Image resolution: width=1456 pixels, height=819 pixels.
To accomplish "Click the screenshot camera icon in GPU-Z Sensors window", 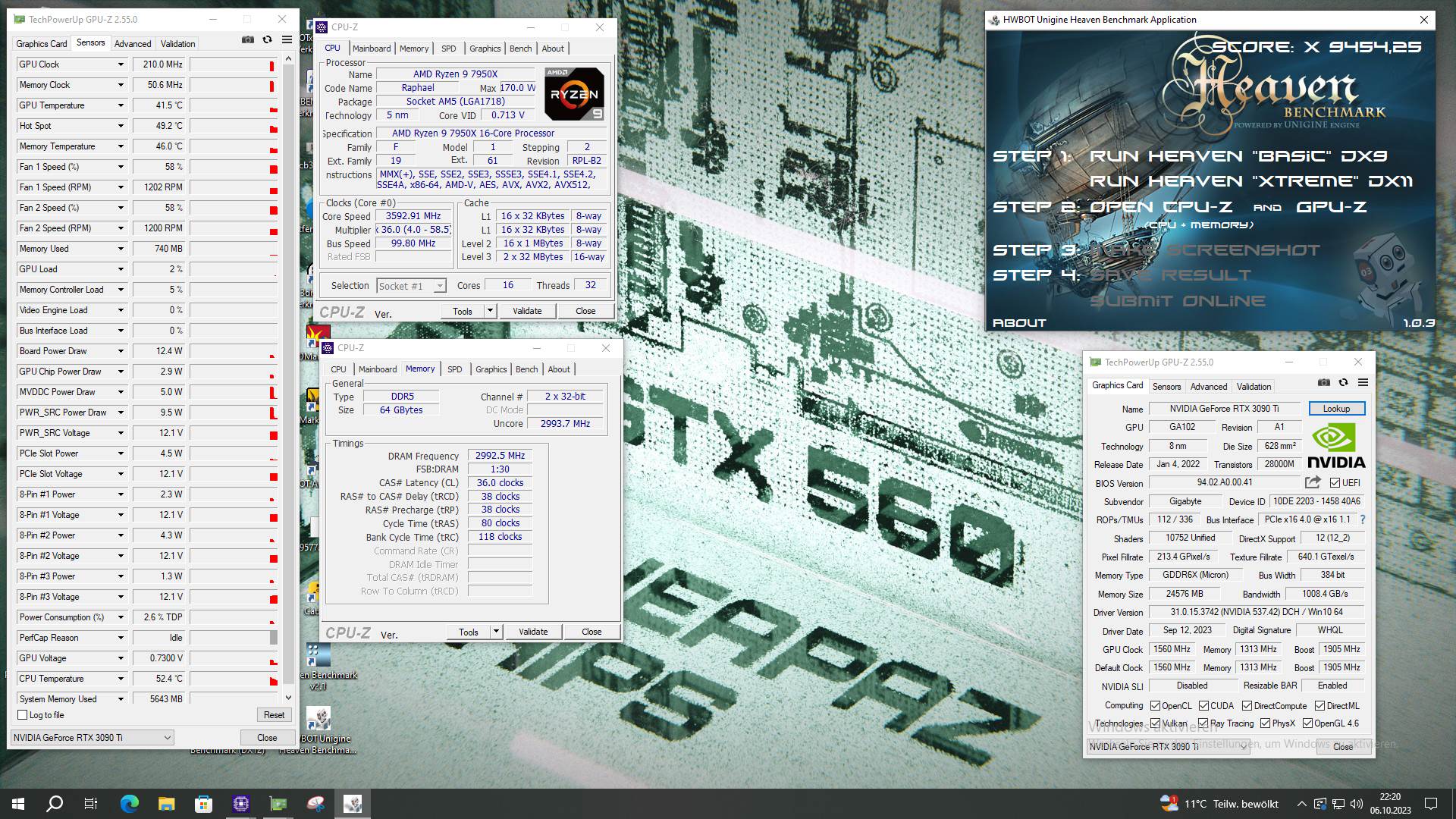I will click(248, 40).
